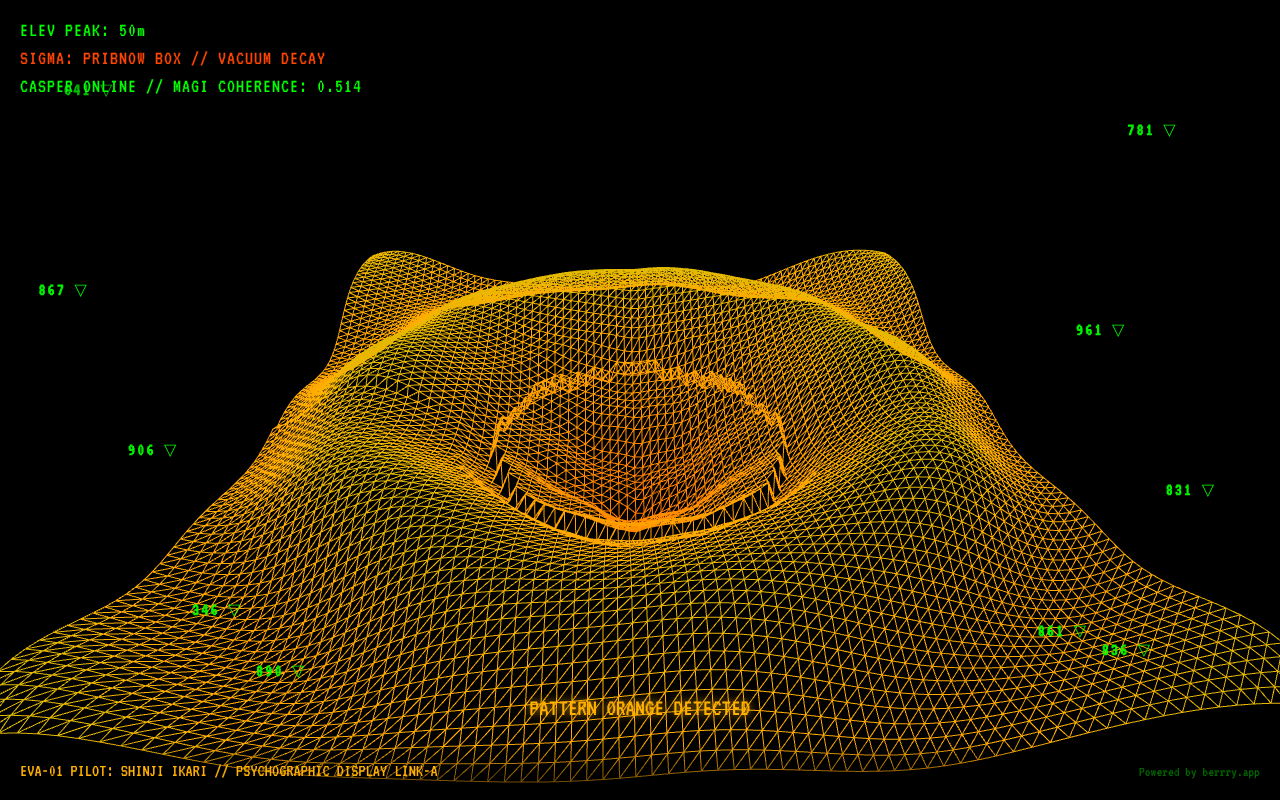Click the triangle marker beside 836
1280x800 pixels.
pyautogui.click(x=1144, y=650)
